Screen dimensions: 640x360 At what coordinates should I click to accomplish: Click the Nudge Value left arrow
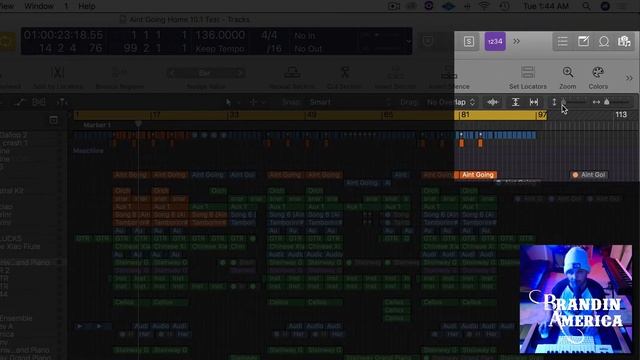(x=172, y=73)
